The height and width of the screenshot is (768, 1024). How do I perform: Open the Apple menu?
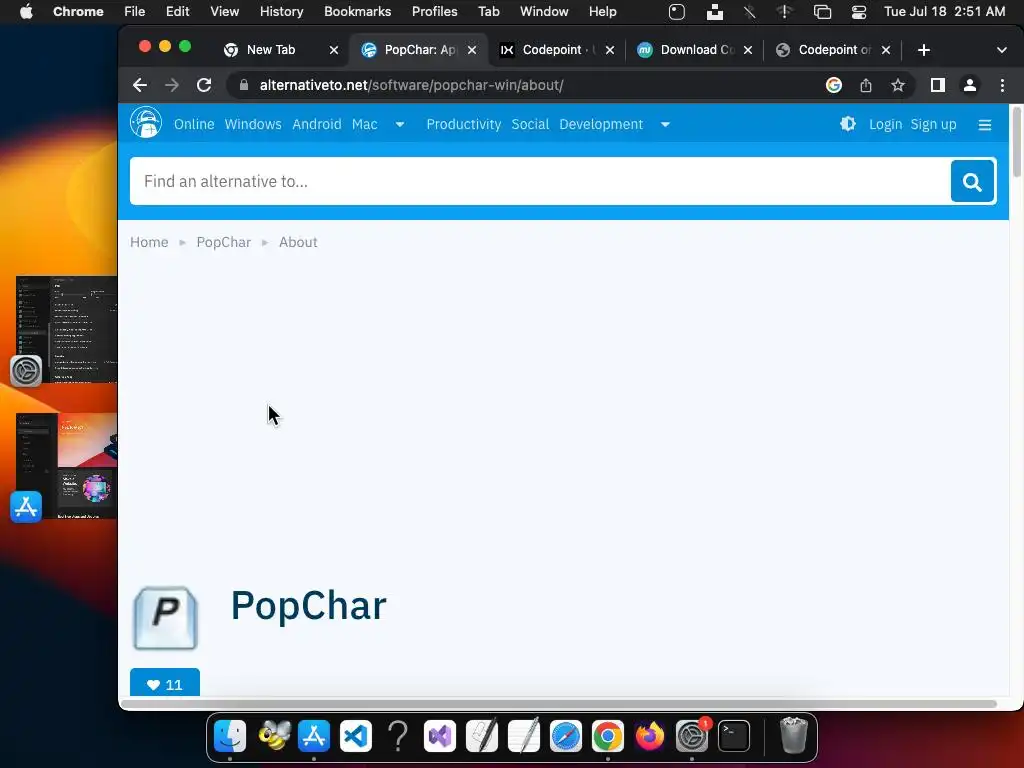tap(26, 12)
